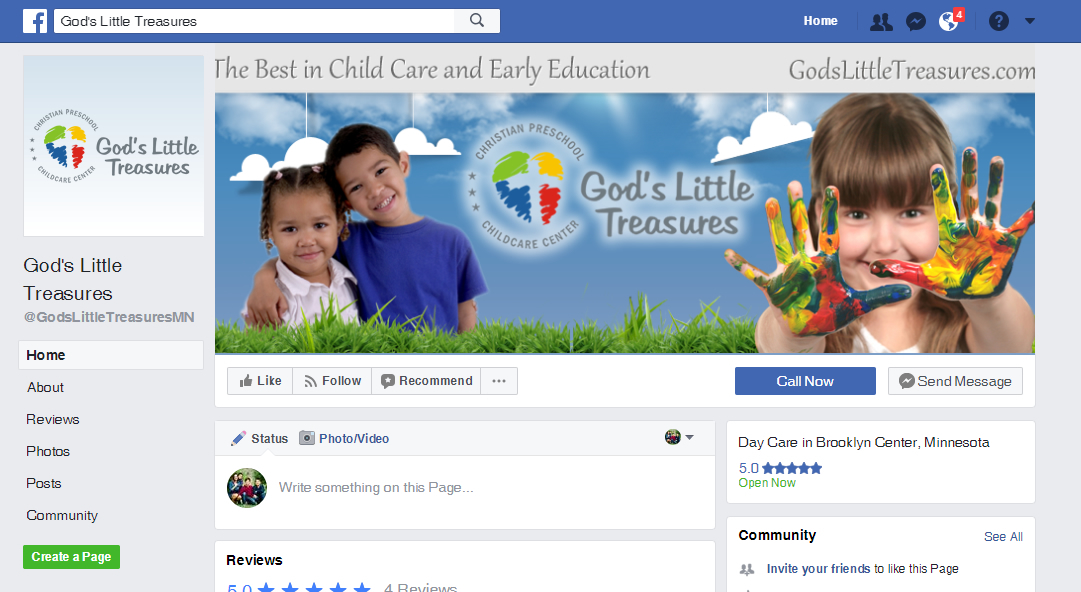Open the Notifications globe icon
This screenshot has height=592, width=1081.
(x=949, y=21)
